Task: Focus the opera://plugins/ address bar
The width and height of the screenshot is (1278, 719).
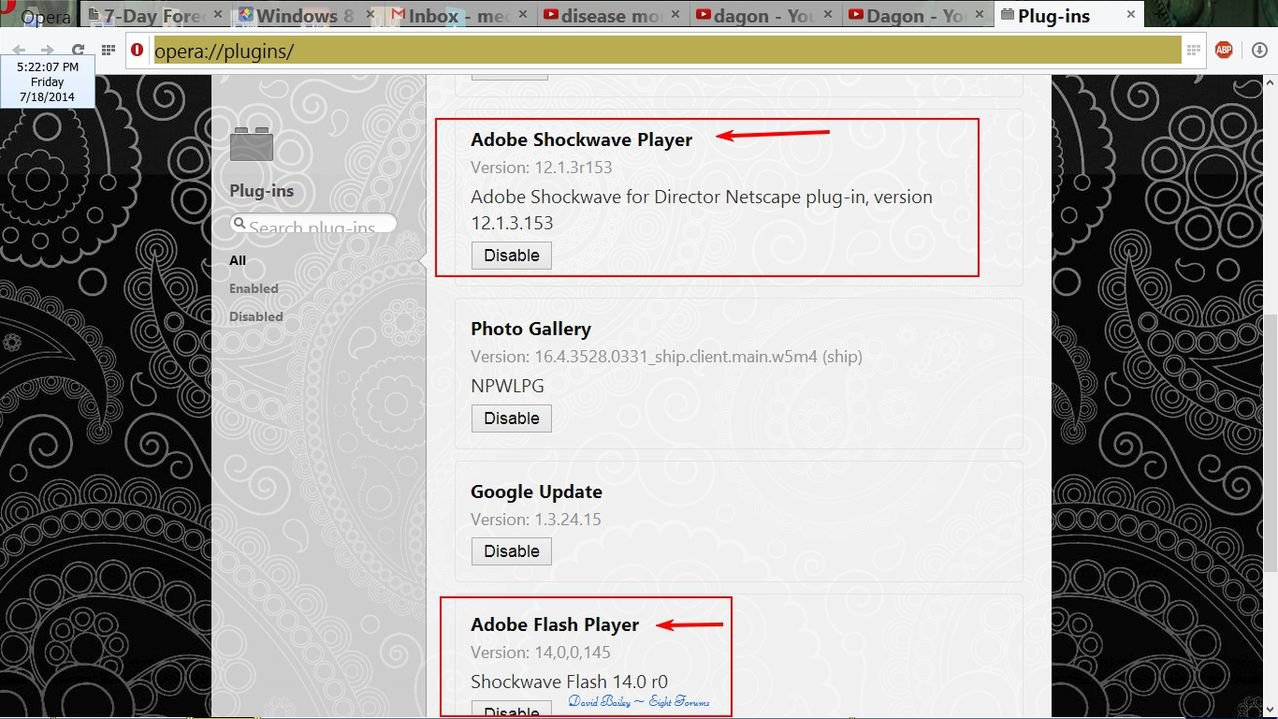Action: click(x=665, y=50)
